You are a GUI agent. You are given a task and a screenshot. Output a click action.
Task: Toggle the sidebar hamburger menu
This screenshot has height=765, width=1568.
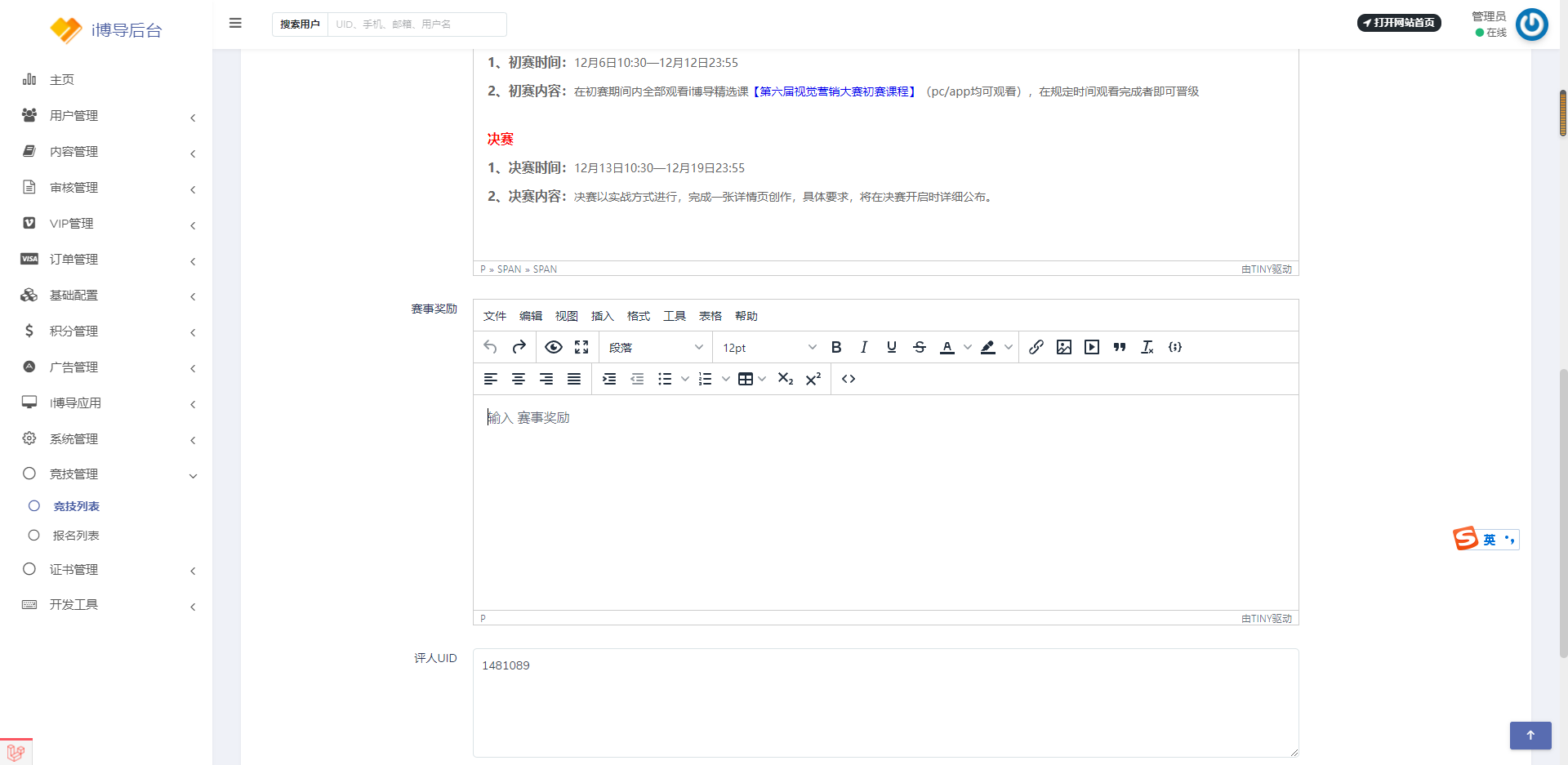click(x=235, y=23)
